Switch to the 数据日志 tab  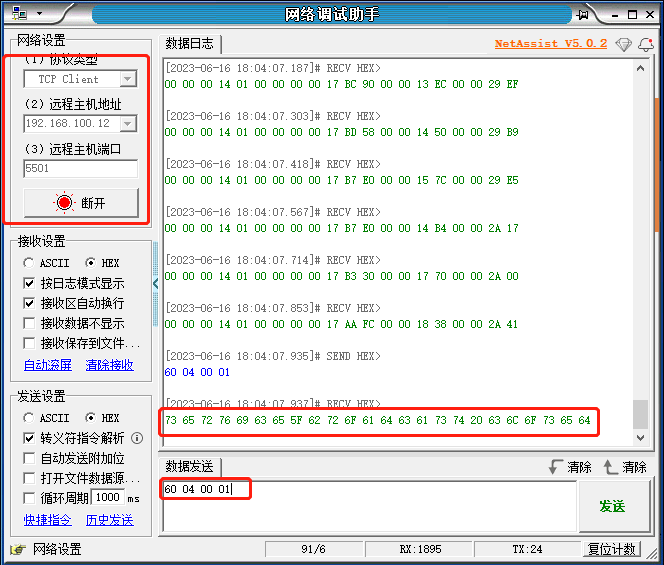click(x=190, y=43)
